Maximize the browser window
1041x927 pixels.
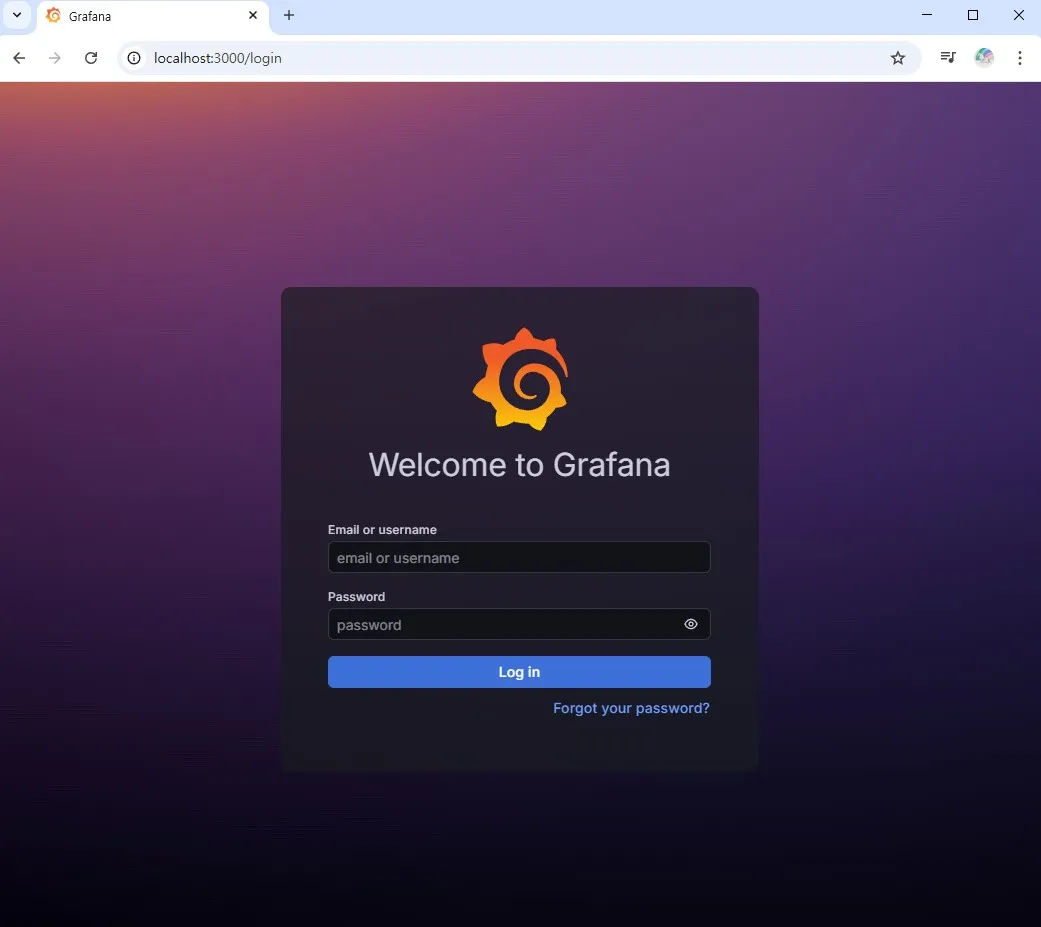[972, 16]
